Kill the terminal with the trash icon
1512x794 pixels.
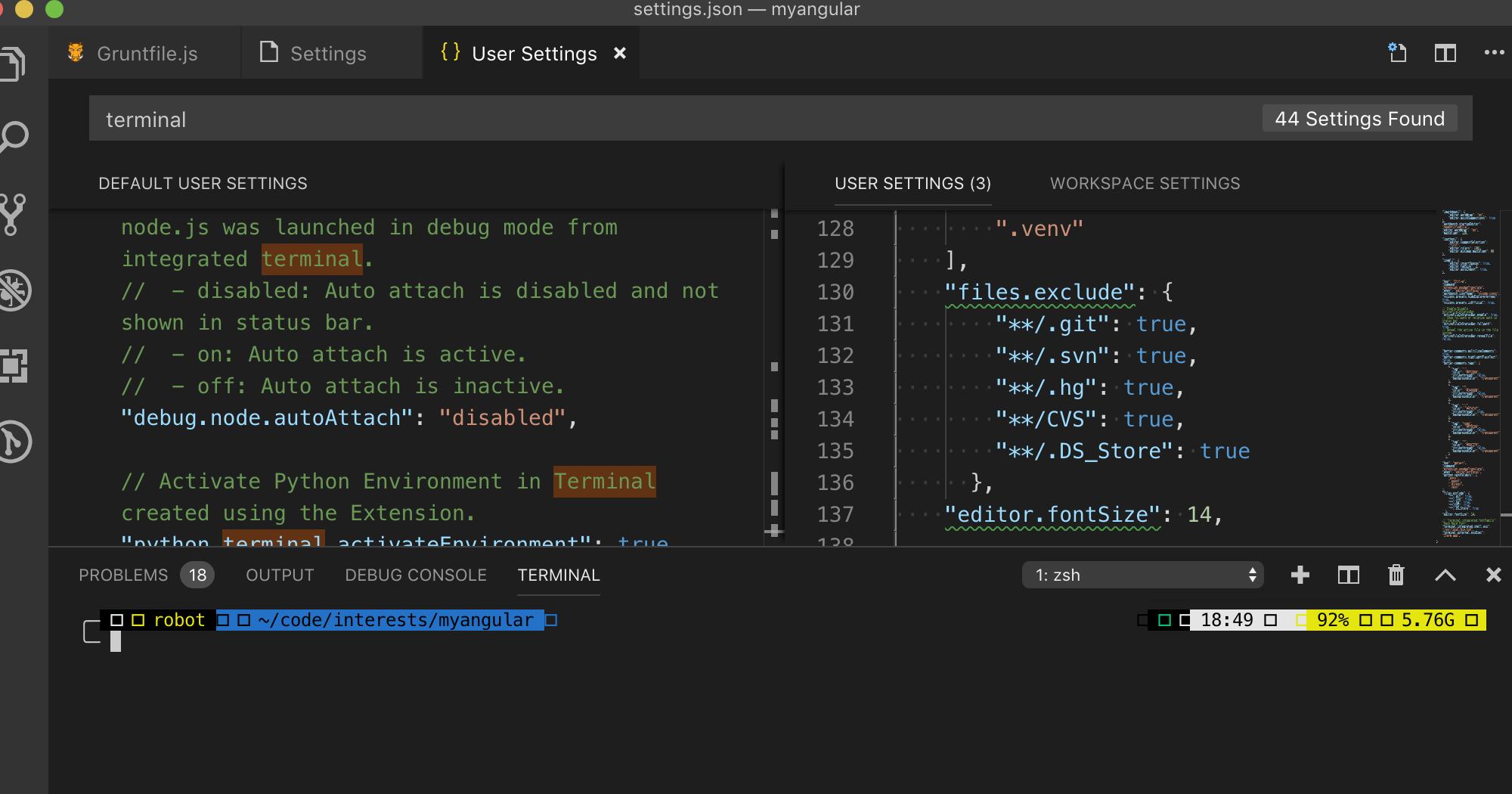[1396, 575]
